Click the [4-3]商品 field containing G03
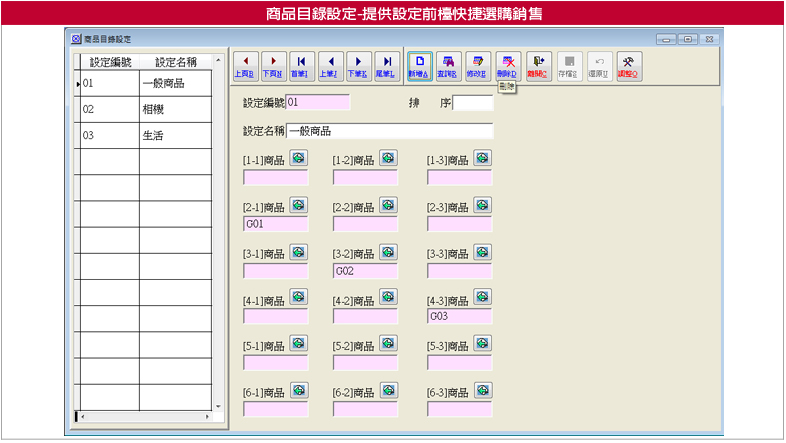The height and width of the screenshot is (443, 786). 459,317
